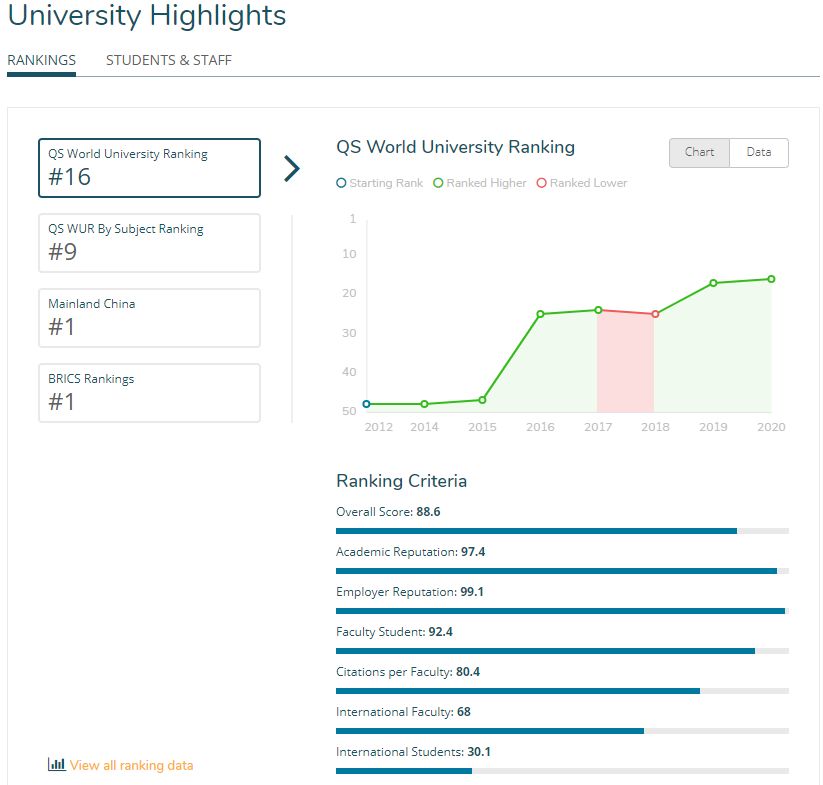Click the bar chart icon beside ranking data link
Image resolution: width=823 pixels, height=785 pixels.
click(57, 765)
